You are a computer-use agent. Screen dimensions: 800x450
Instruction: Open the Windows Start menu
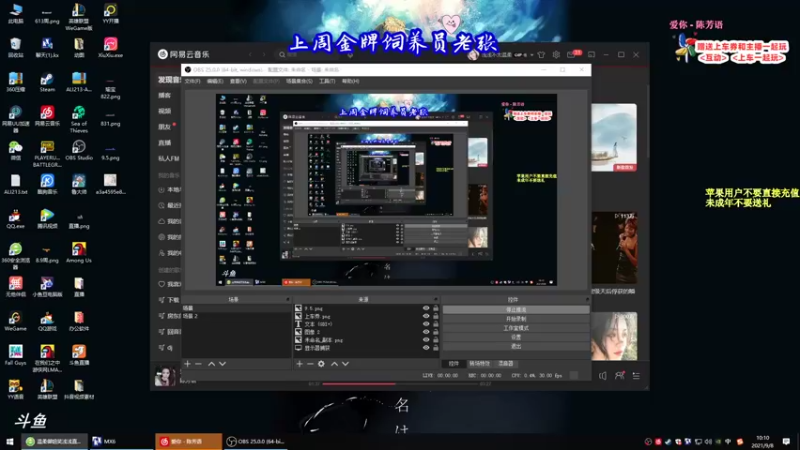10,441
